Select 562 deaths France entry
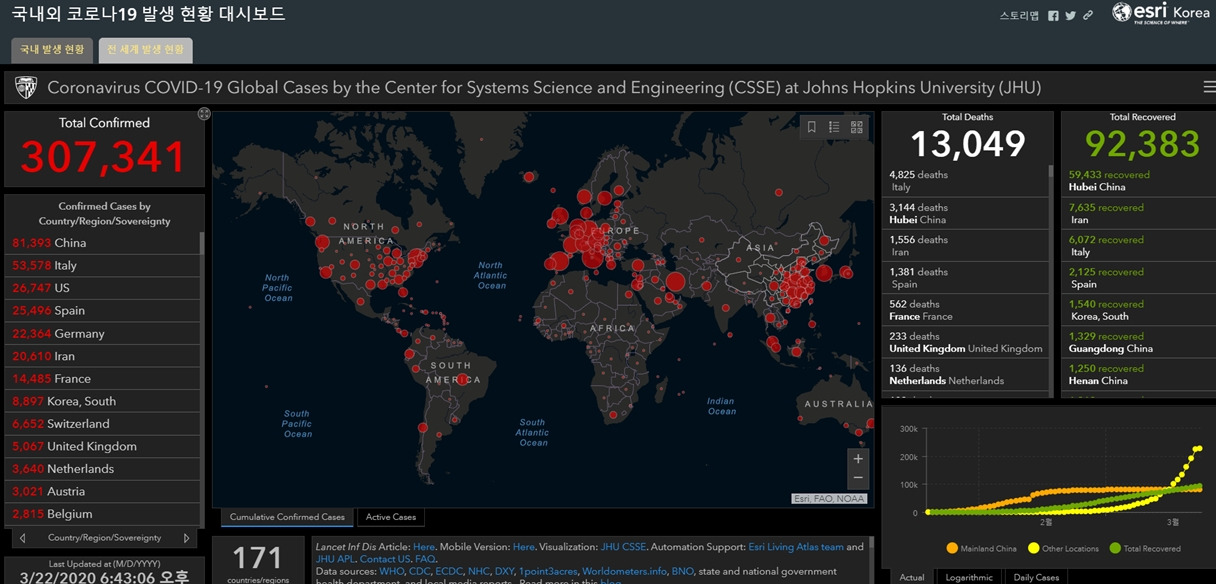This screenshot has height=584, width=1216. point(964,310)
